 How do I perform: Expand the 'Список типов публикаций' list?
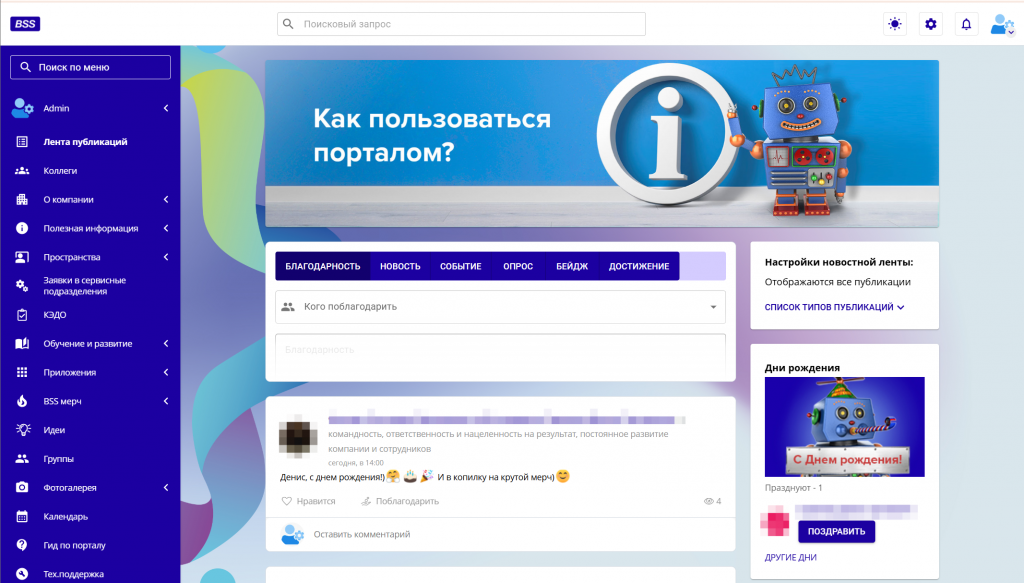(x=834, y=307)
